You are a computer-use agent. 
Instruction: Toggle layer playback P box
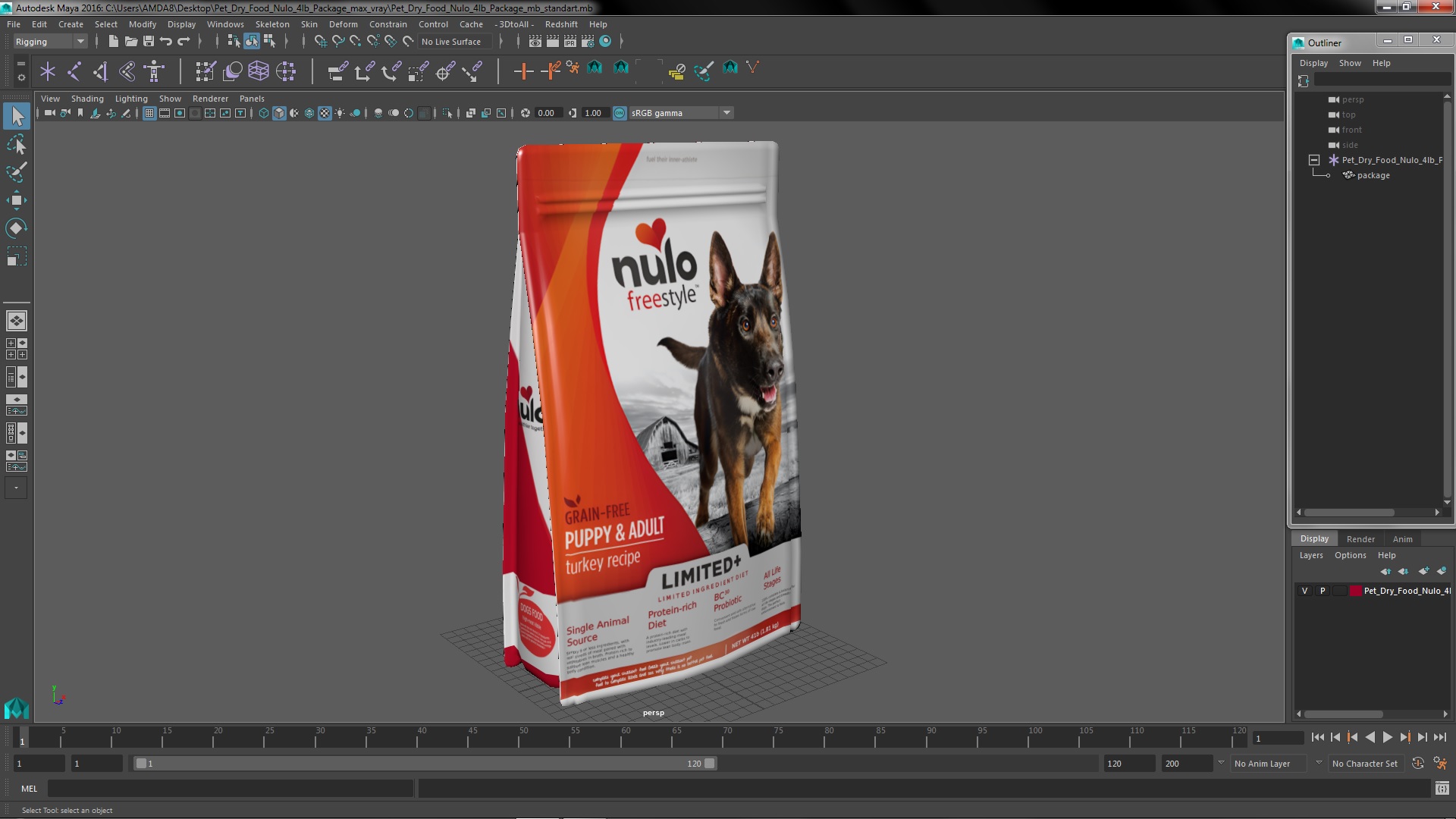pos(1323,591)
